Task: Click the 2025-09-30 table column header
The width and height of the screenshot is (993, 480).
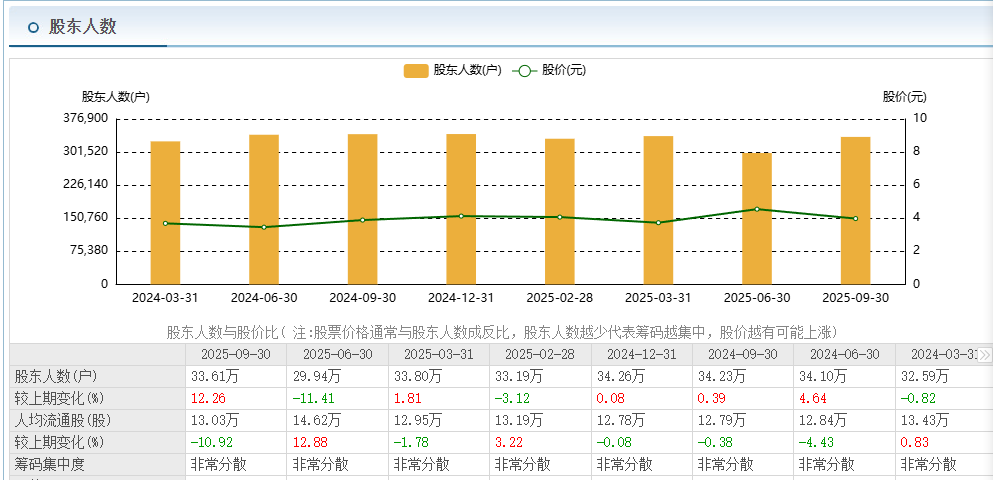Action: [235, 354]
